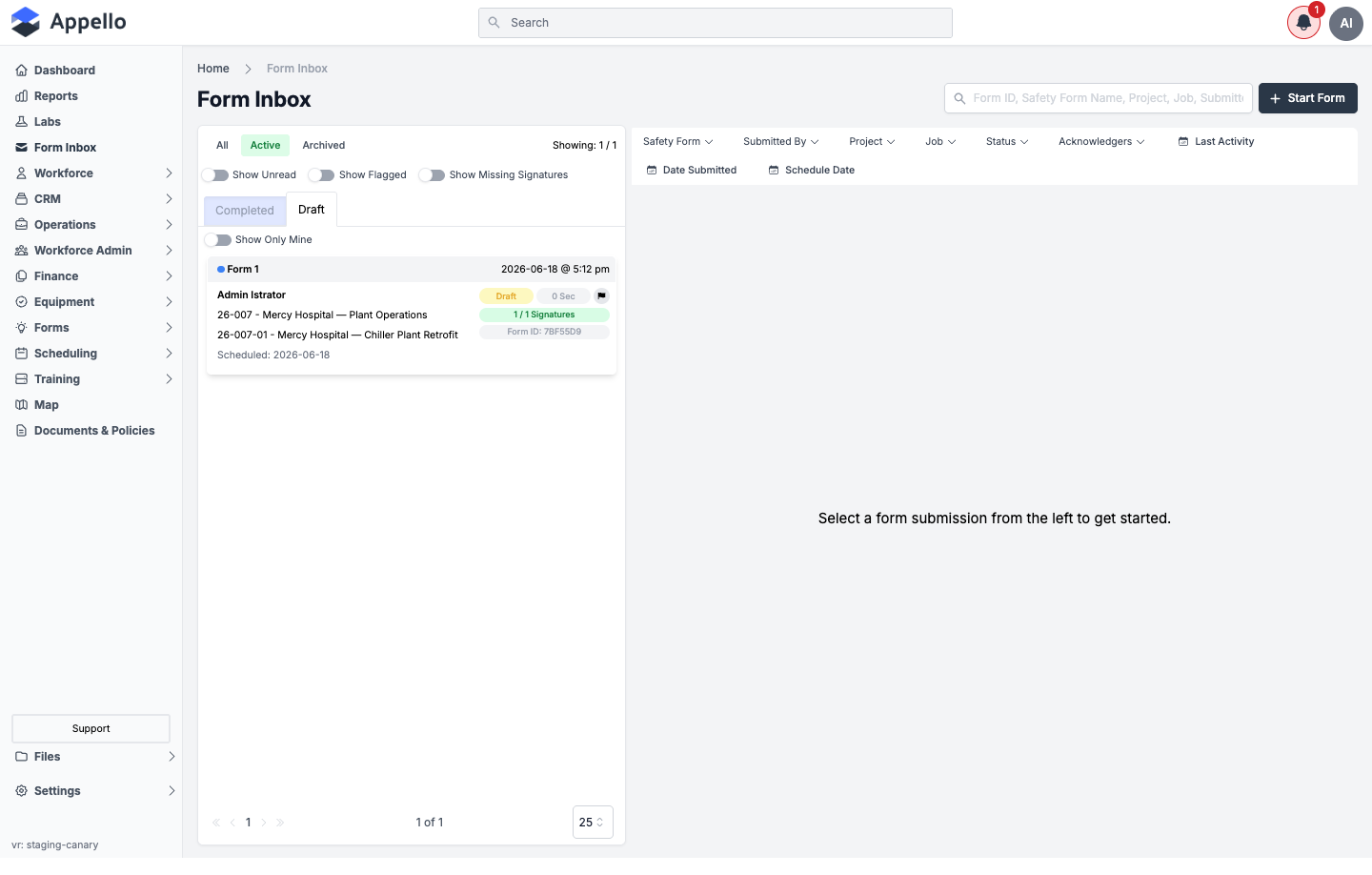
Task: Switch to the Completed tab
Action: tap(245, 211)
